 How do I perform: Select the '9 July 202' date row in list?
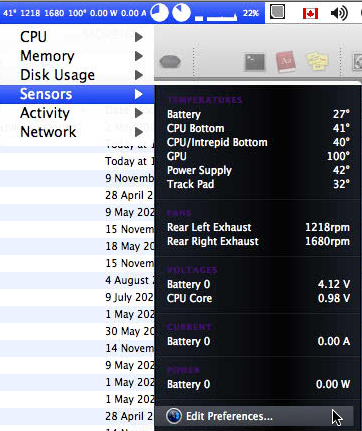point(77,297)
